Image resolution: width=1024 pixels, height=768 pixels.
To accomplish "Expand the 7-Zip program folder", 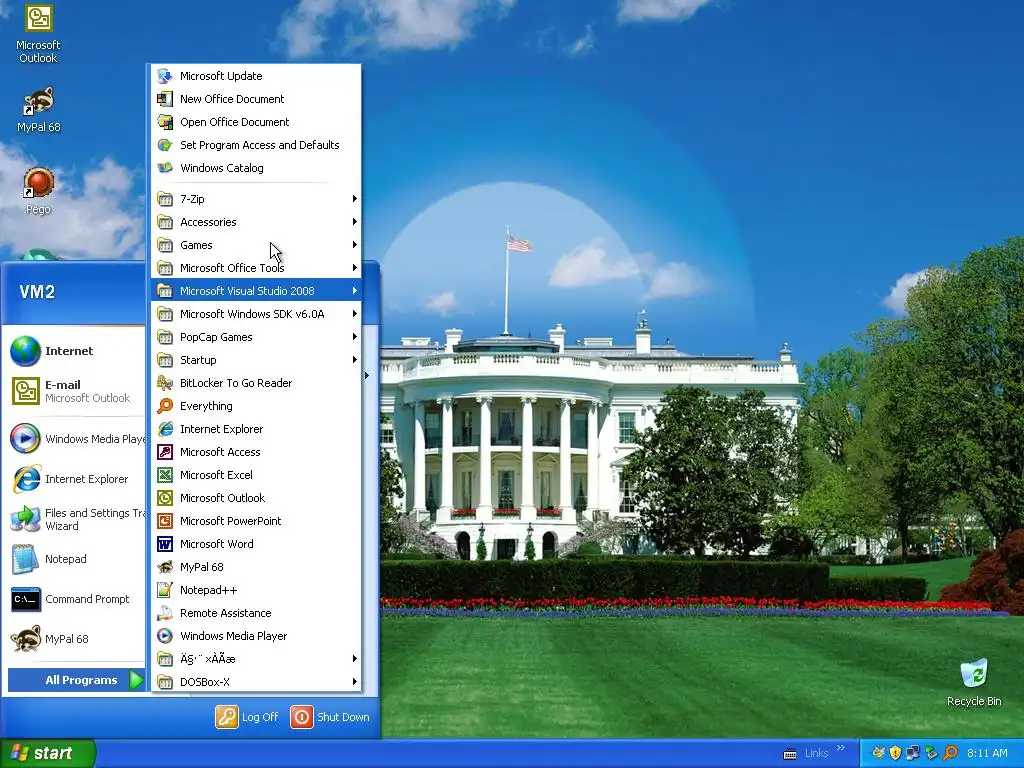I will click(256, 199).
